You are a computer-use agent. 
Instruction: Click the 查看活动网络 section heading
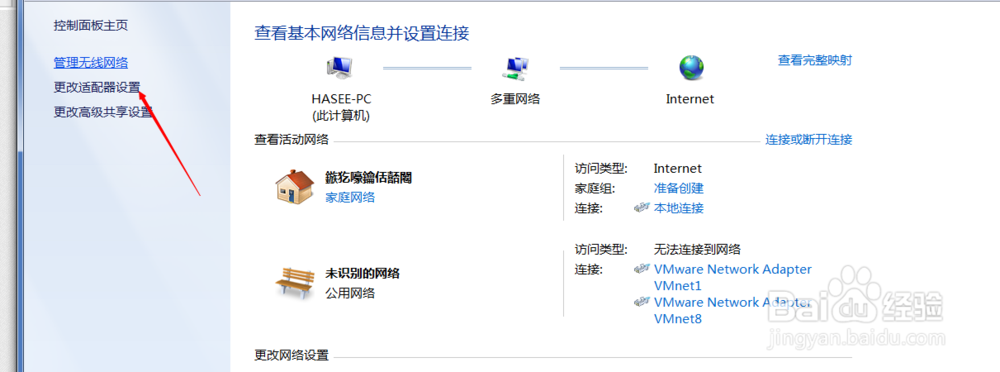point(291,139)
